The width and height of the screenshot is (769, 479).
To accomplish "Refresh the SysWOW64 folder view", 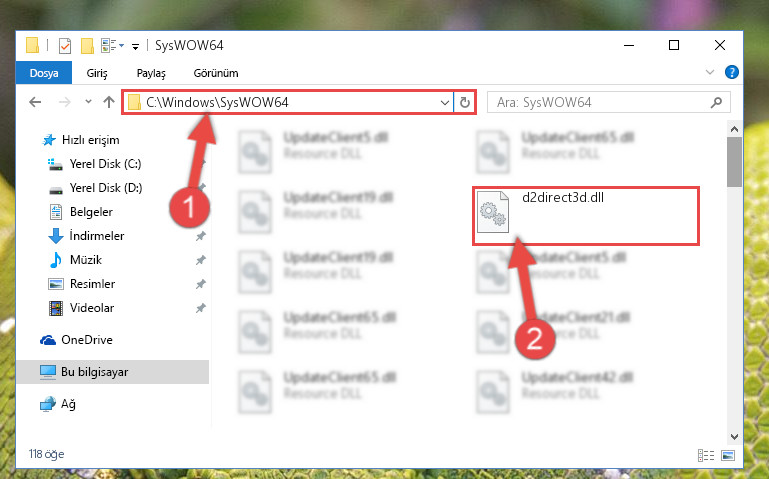I will coord(464,102).
